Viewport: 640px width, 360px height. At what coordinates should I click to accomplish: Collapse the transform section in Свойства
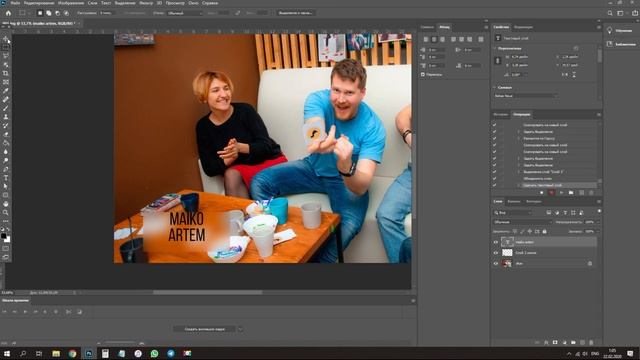(495, 48)
